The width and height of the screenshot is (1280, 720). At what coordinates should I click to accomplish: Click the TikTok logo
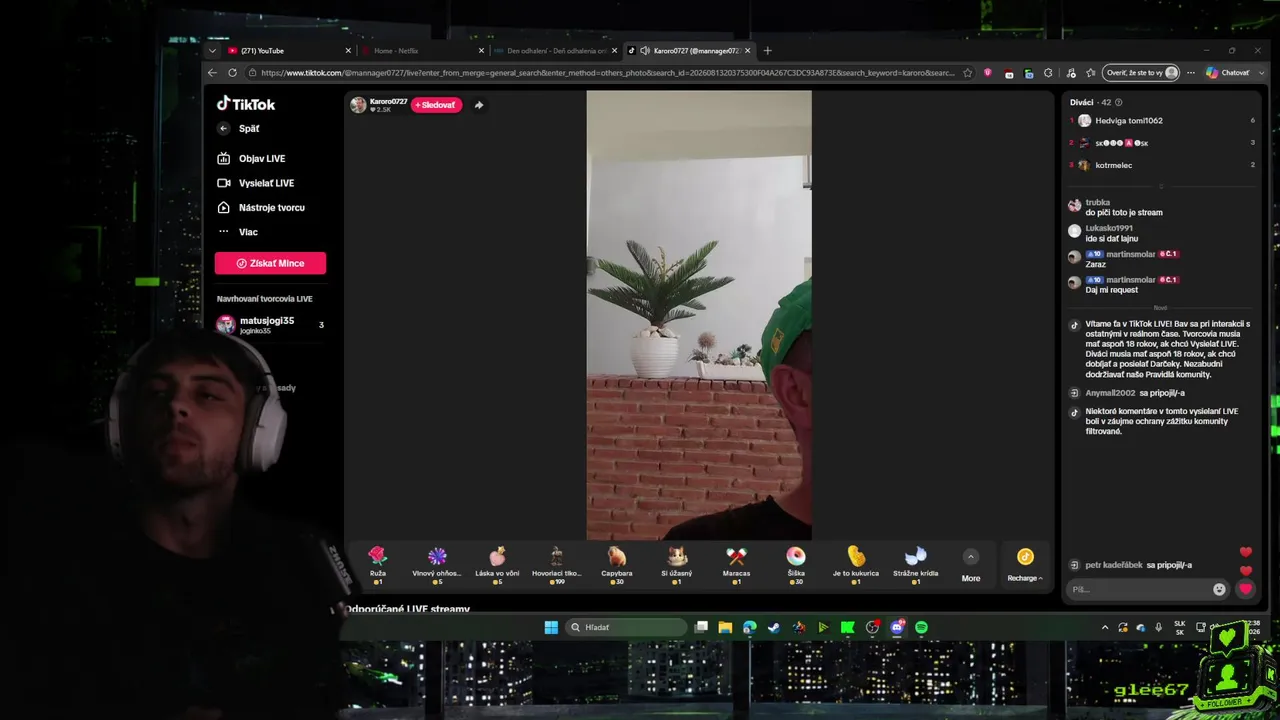point(246,104)
